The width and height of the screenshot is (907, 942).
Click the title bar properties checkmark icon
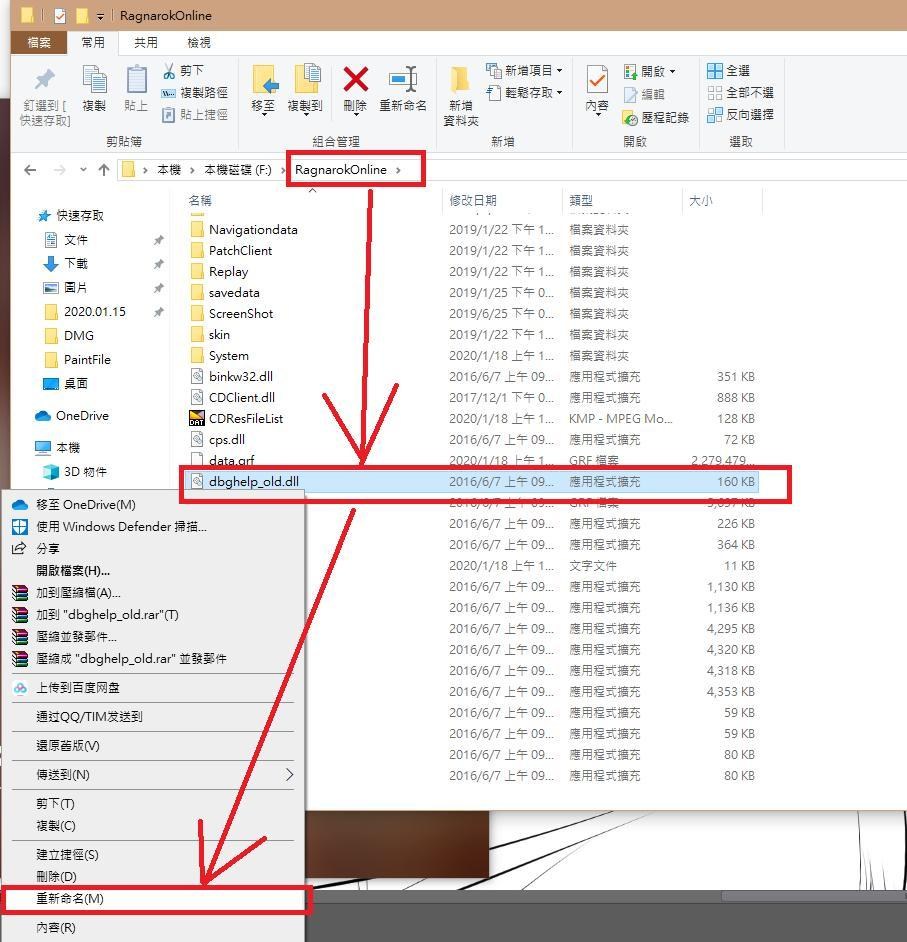[x=60, y=16]
